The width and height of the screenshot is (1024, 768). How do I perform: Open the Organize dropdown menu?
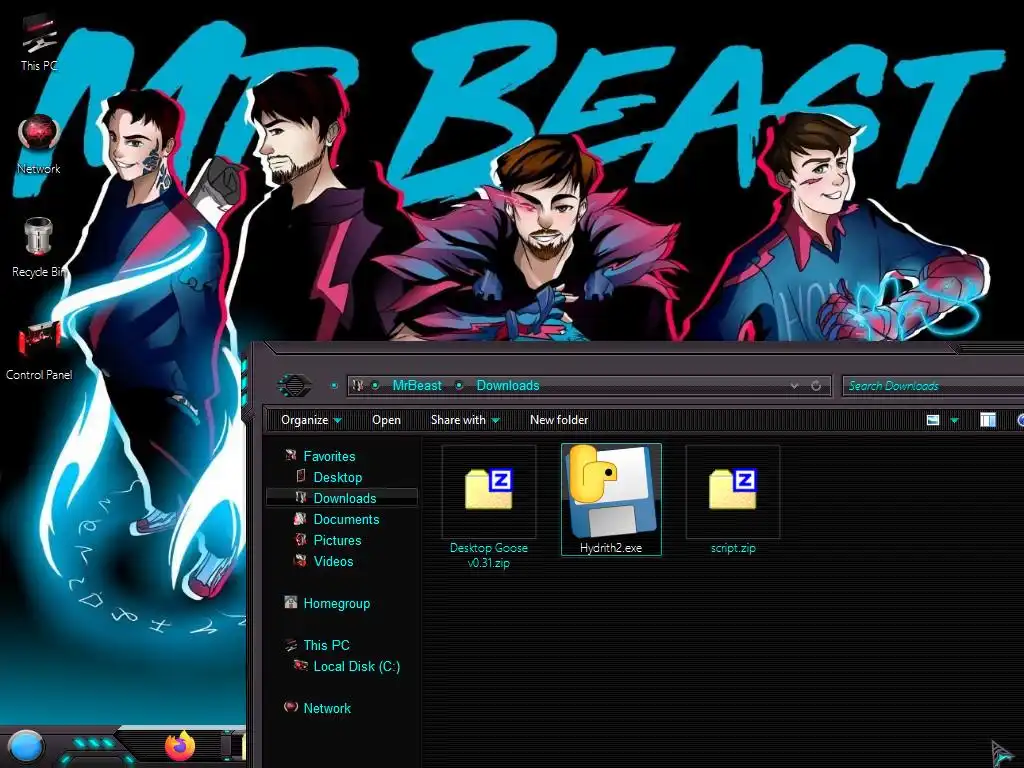pyautogui.click(x=311, y=420)
